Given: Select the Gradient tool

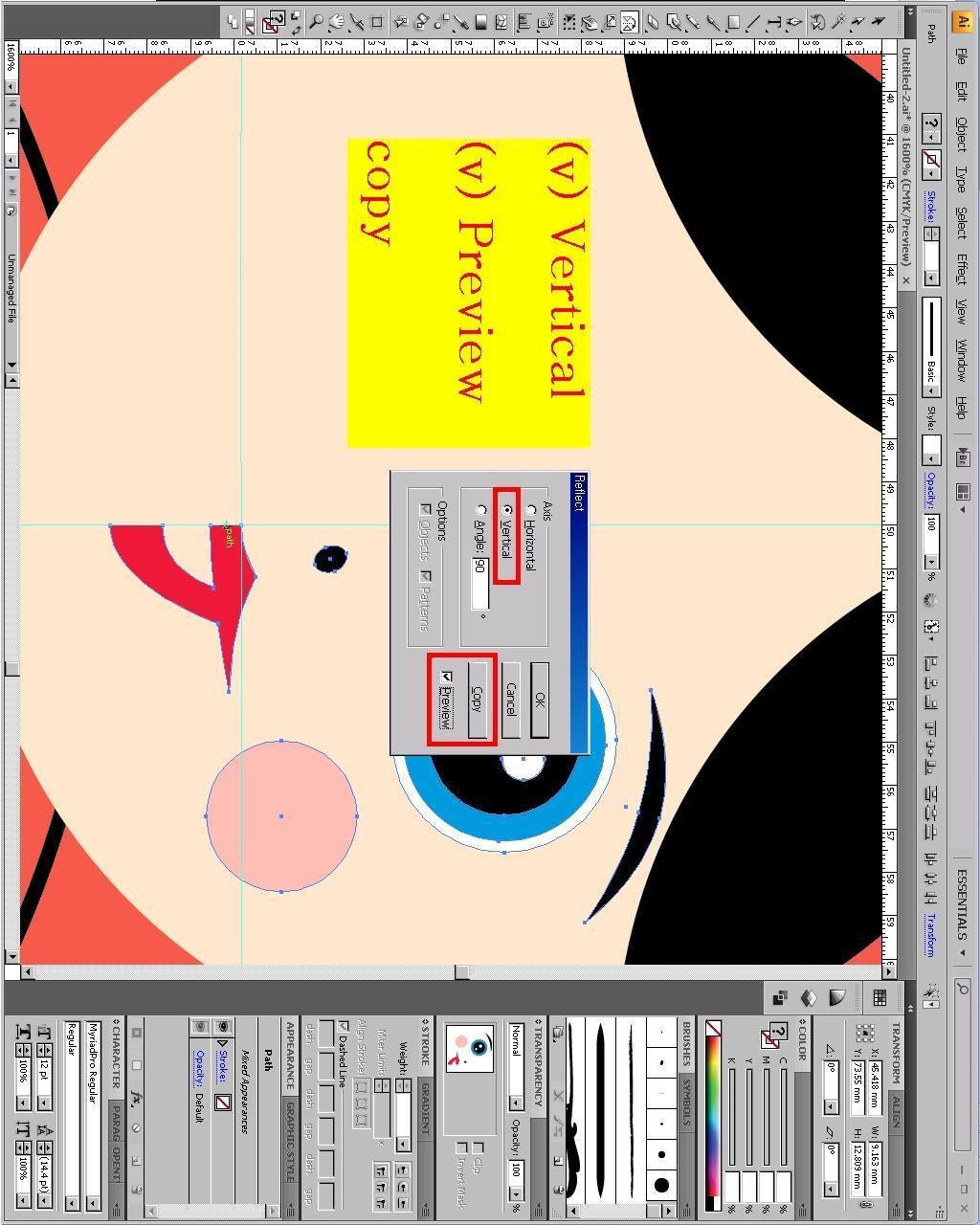Looking at the screenshot, I should pyautogui.click(x=480, y=21).
